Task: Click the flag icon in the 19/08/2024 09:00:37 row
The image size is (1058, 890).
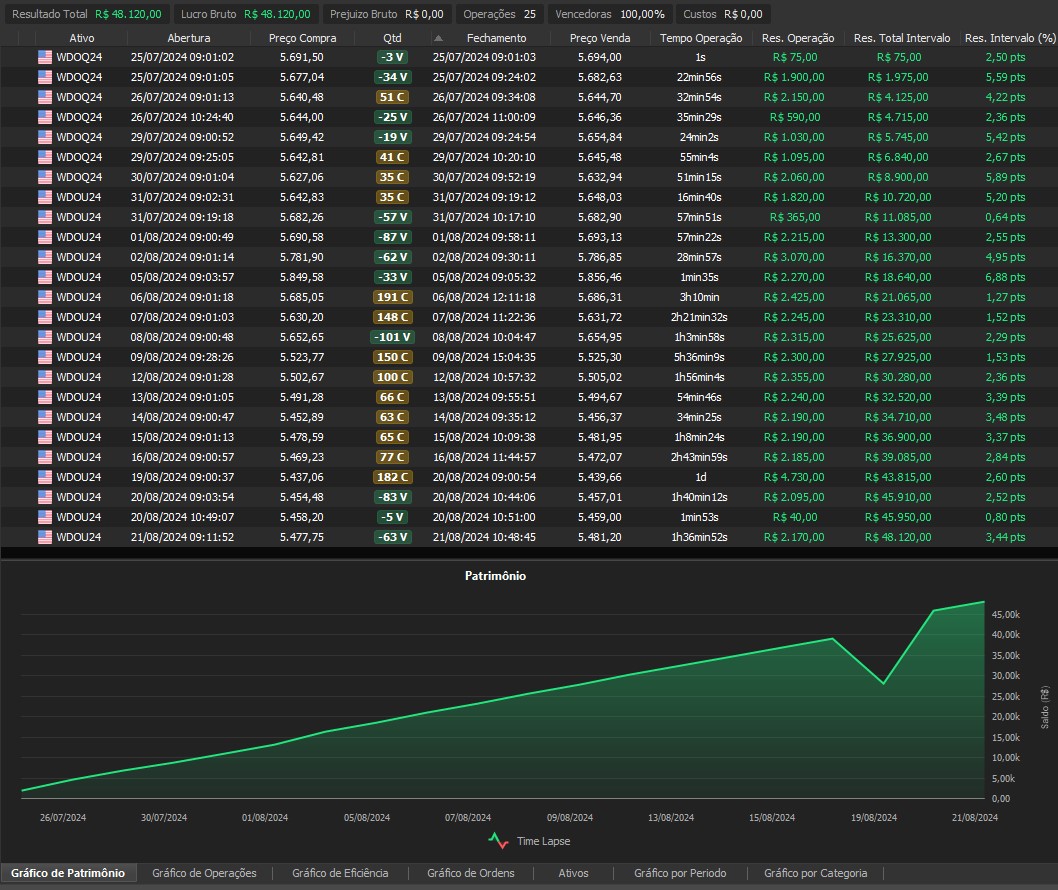Action: (x=44, y=477)
